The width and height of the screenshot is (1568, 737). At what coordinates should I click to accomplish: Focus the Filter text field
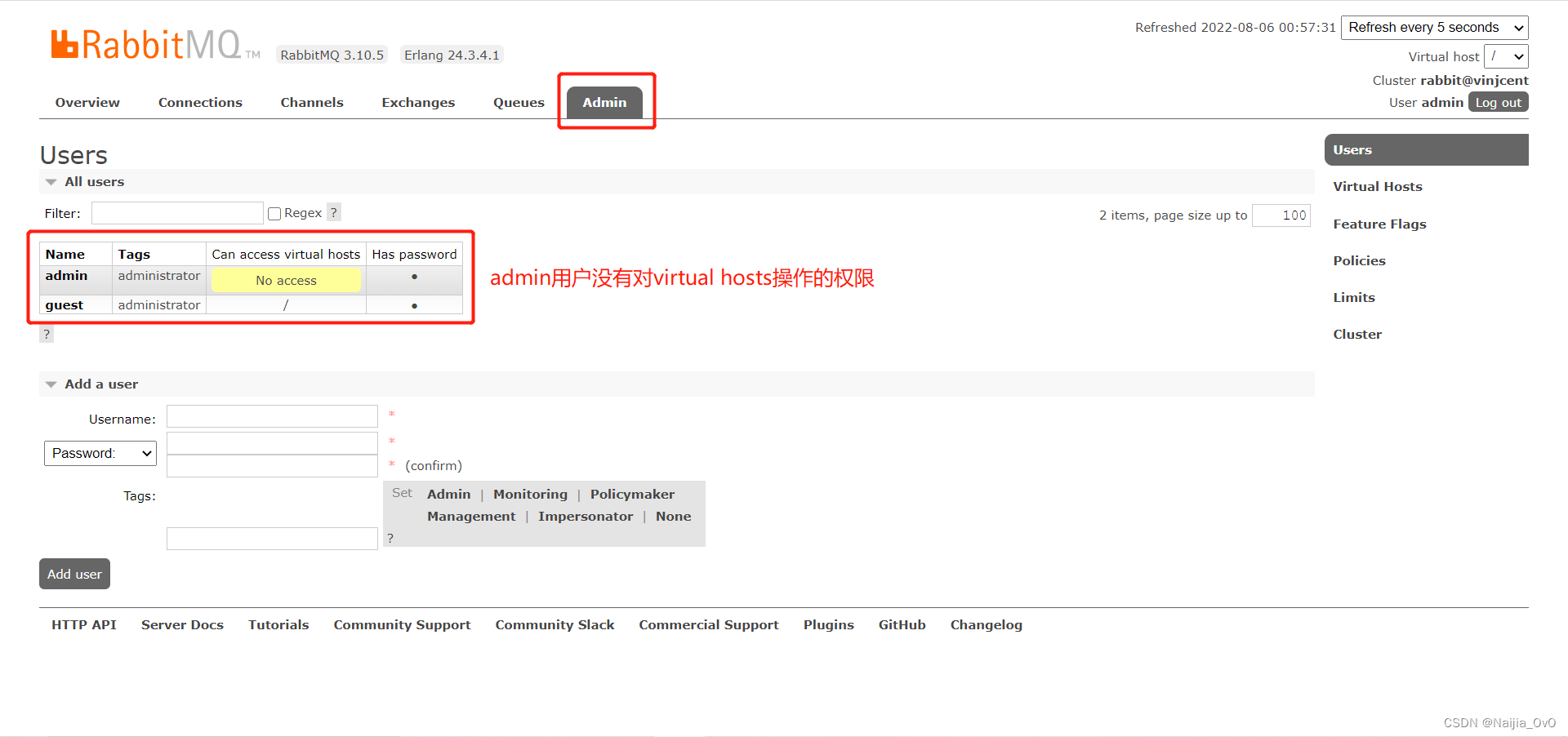click(x=177, y=213)
